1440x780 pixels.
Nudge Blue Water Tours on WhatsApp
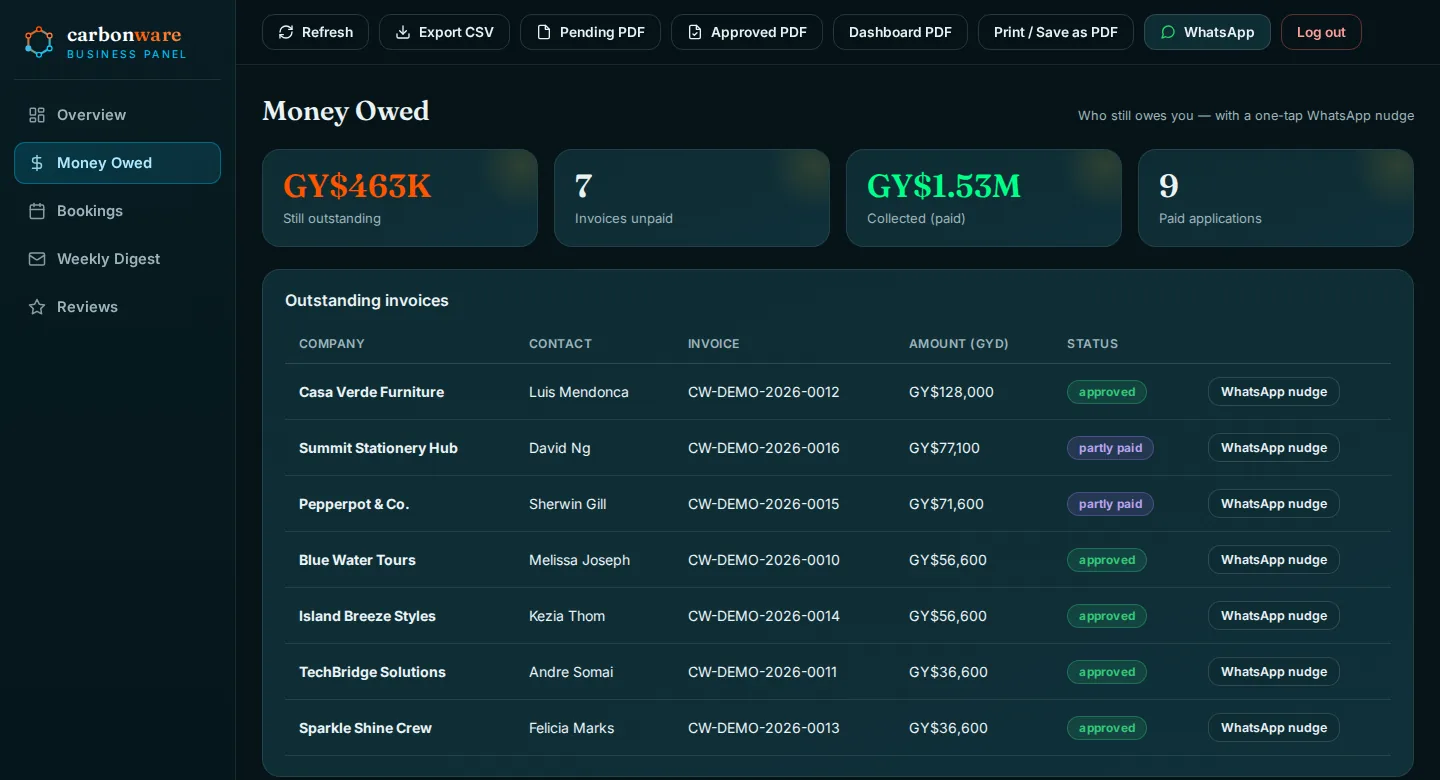(x=1274, y=560)
